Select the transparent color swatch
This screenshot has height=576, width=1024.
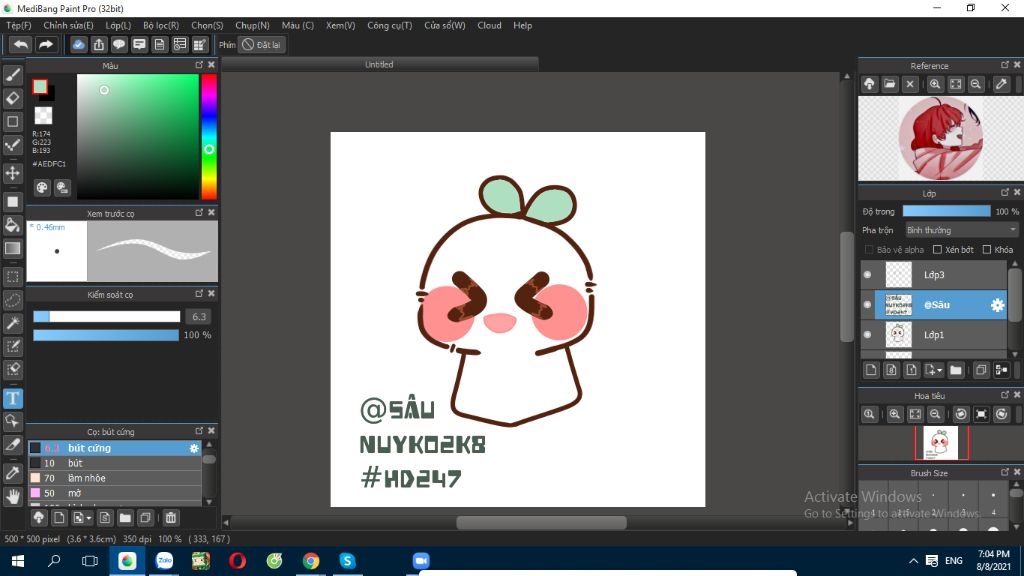43,116
